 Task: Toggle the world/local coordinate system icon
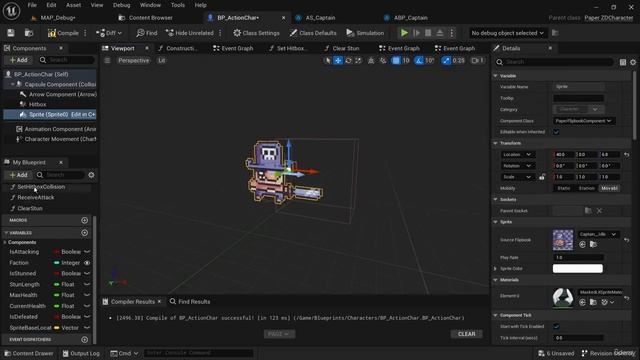(371, 60)
